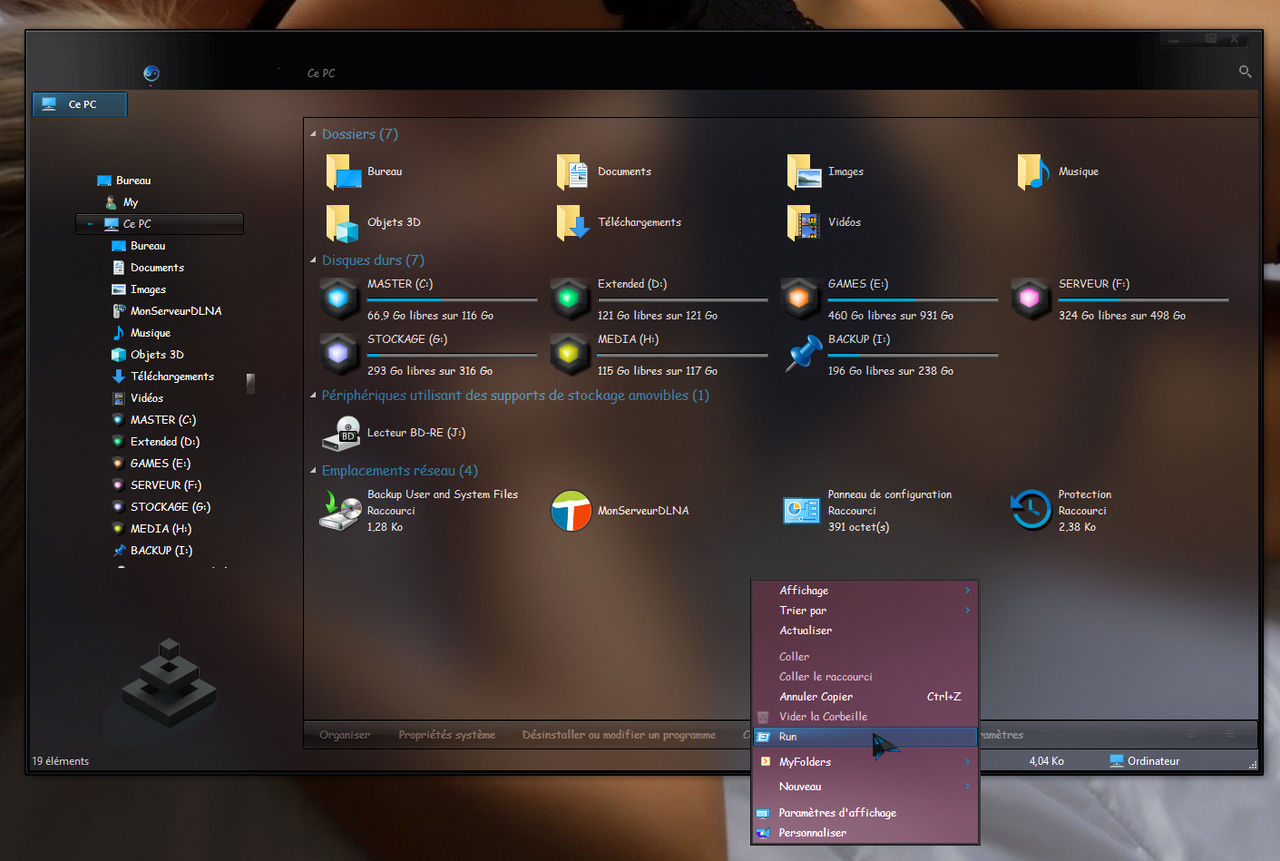Switch to the Ce PC tab
The height and width of the screenshot is (861, 1280).
[80, 104]
